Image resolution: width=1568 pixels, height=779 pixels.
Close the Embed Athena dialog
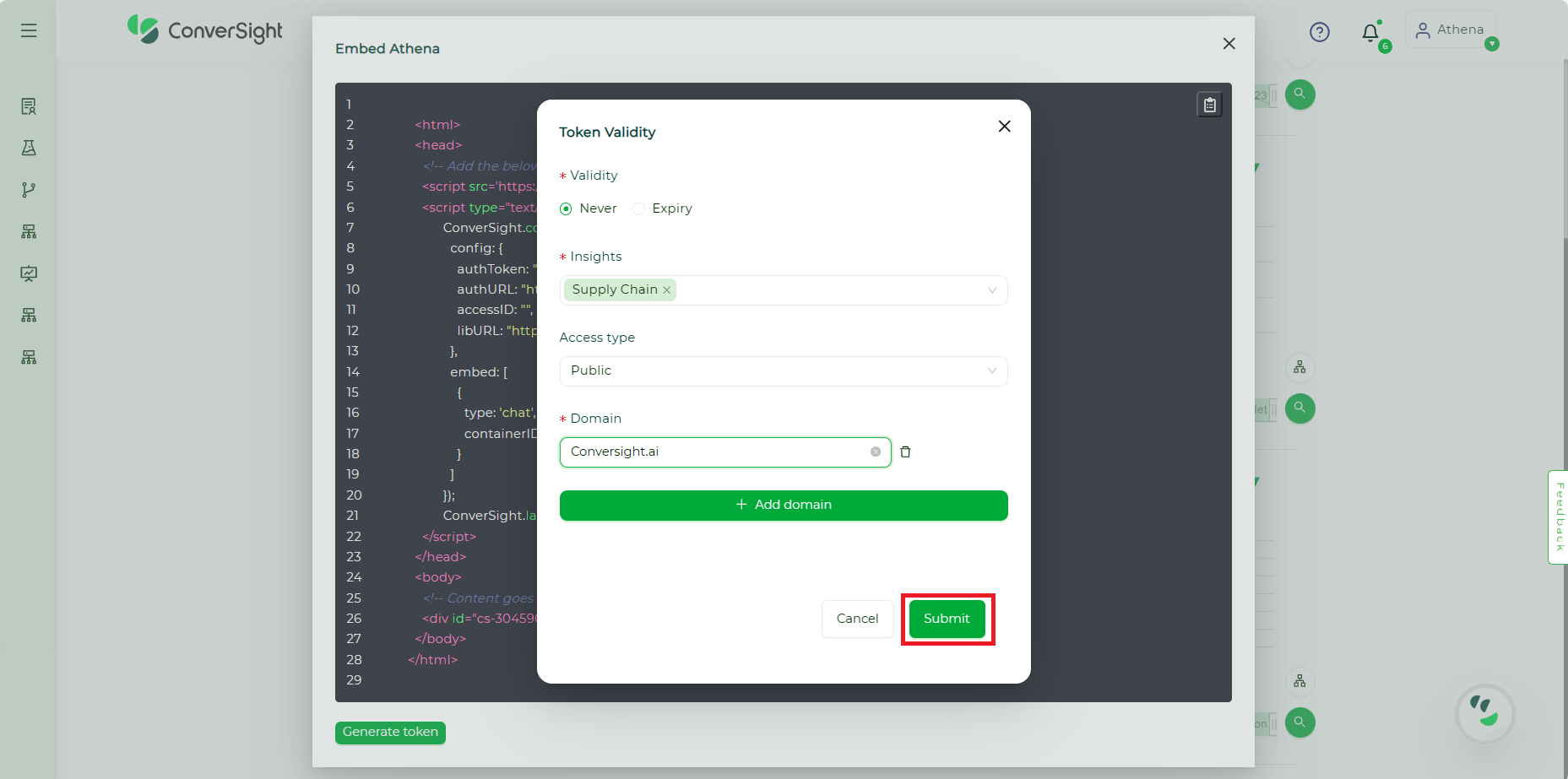(1229, 44)
